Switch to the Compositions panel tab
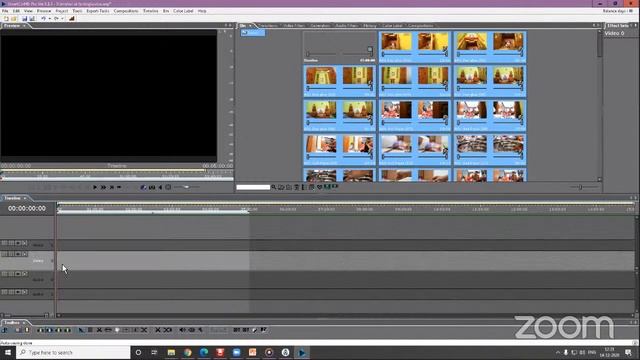640x360 pixels. [x=420, y=26]
